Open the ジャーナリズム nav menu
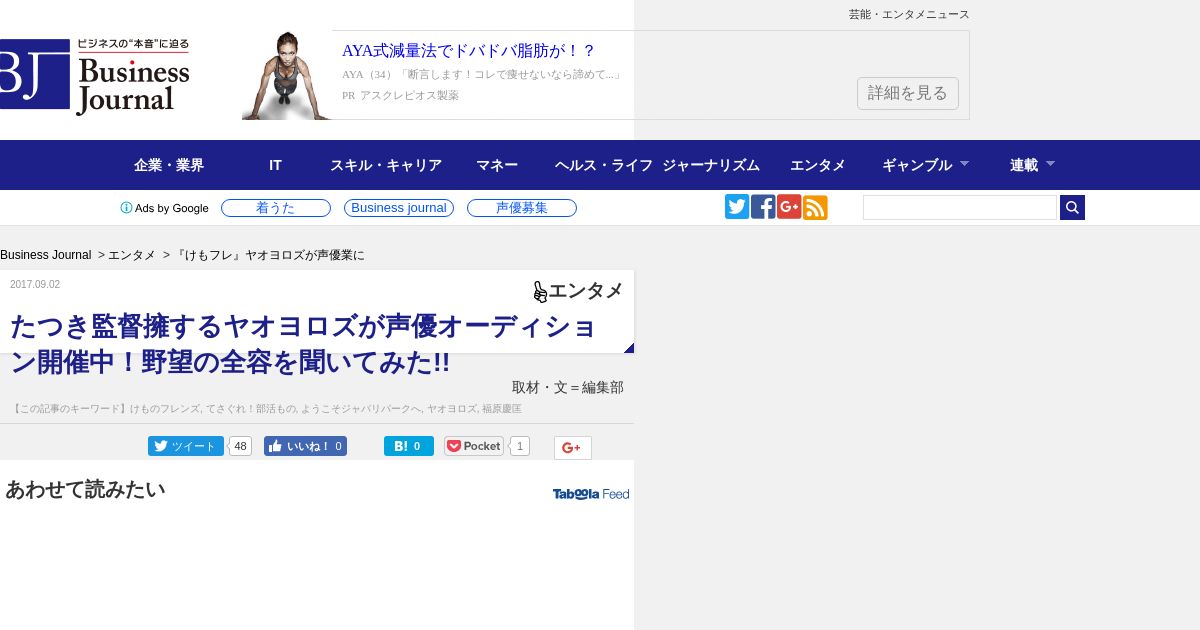The width and height of the screenshot is (1200, 630). 711,165
